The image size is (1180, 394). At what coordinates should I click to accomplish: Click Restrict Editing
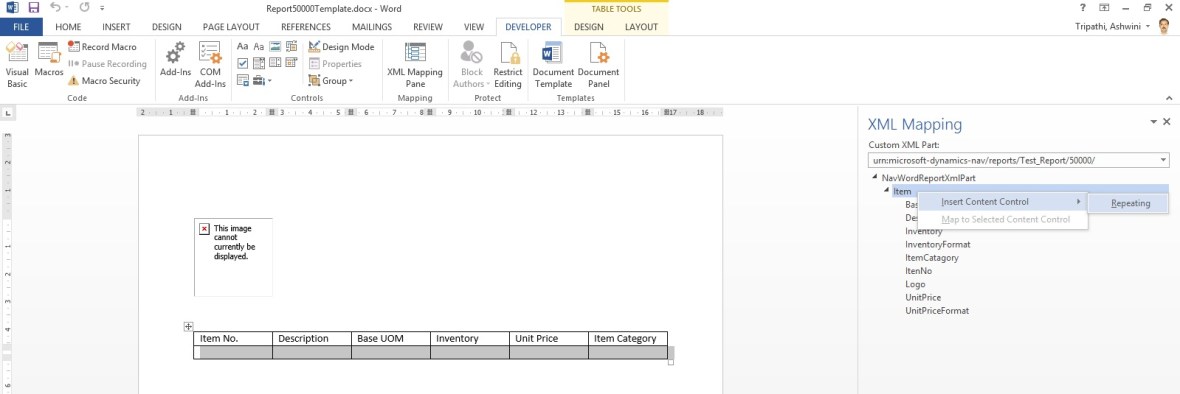coord(508,65)
